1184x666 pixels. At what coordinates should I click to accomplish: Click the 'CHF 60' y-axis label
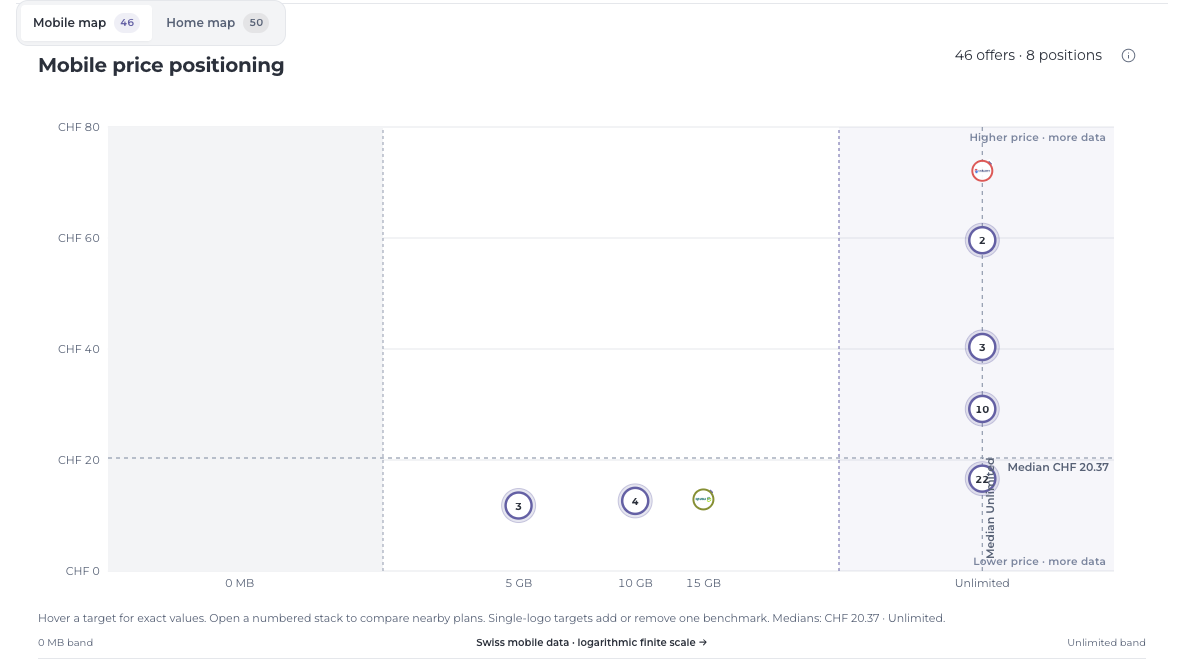(x=79, y=238)
